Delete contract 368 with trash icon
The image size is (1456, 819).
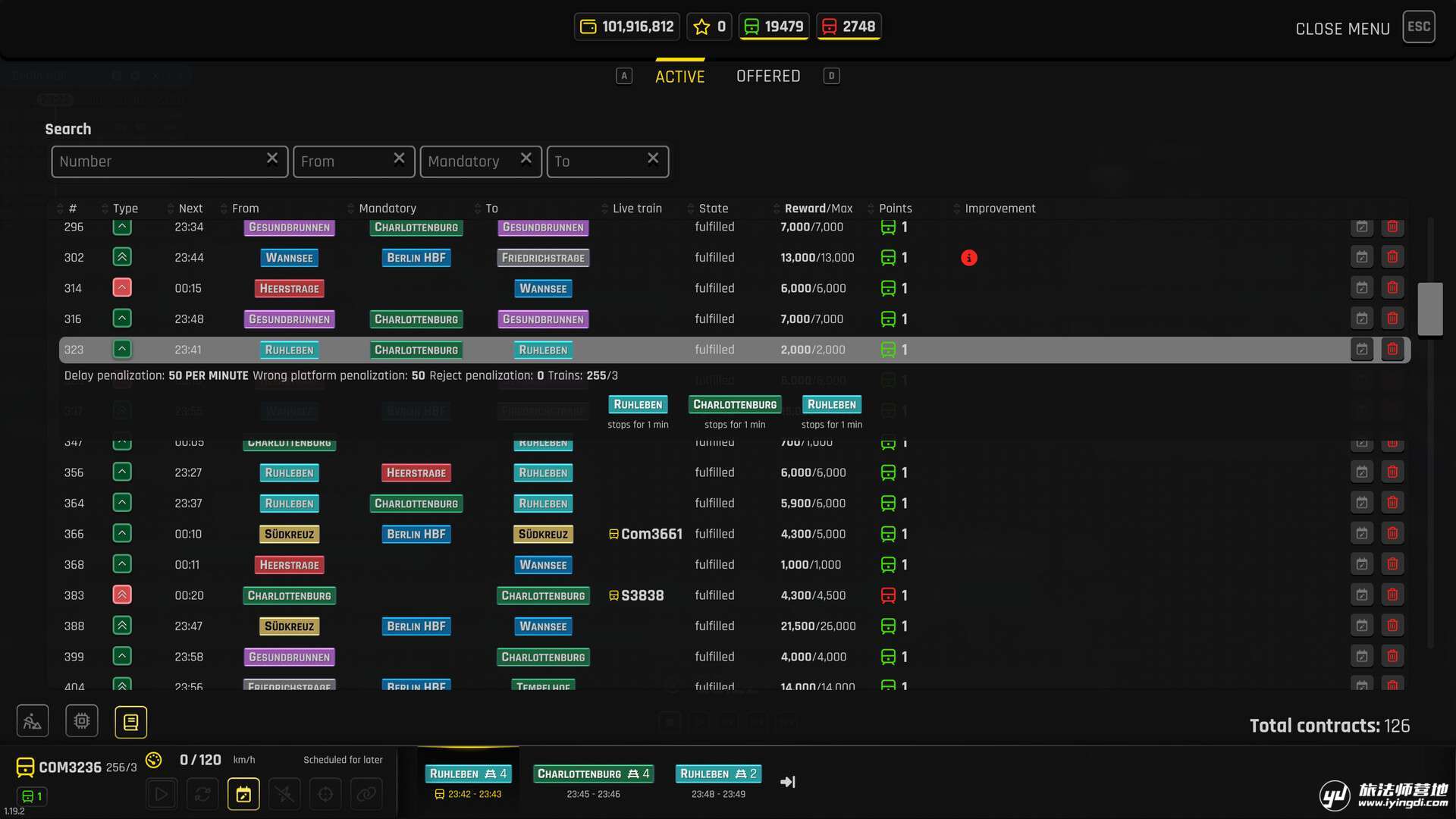coord(1392,564)
